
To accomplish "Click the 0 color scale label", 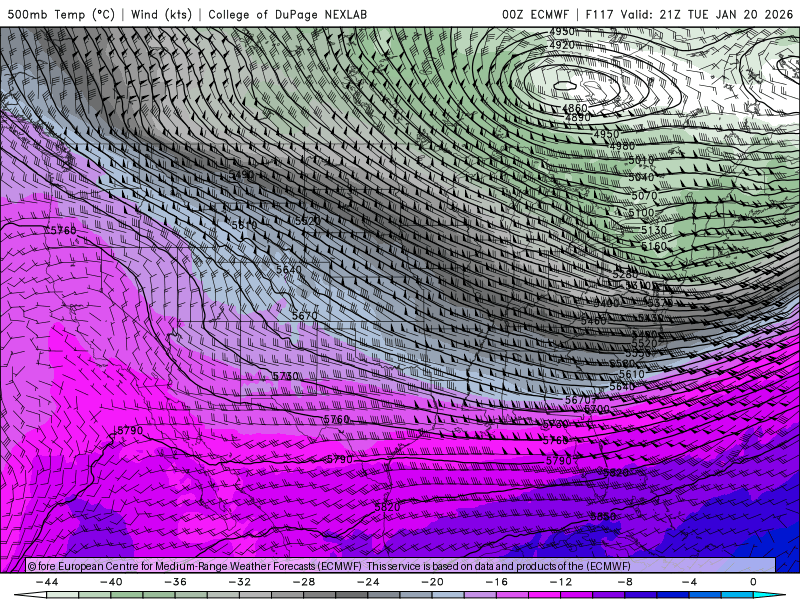I will coord(754,582).
